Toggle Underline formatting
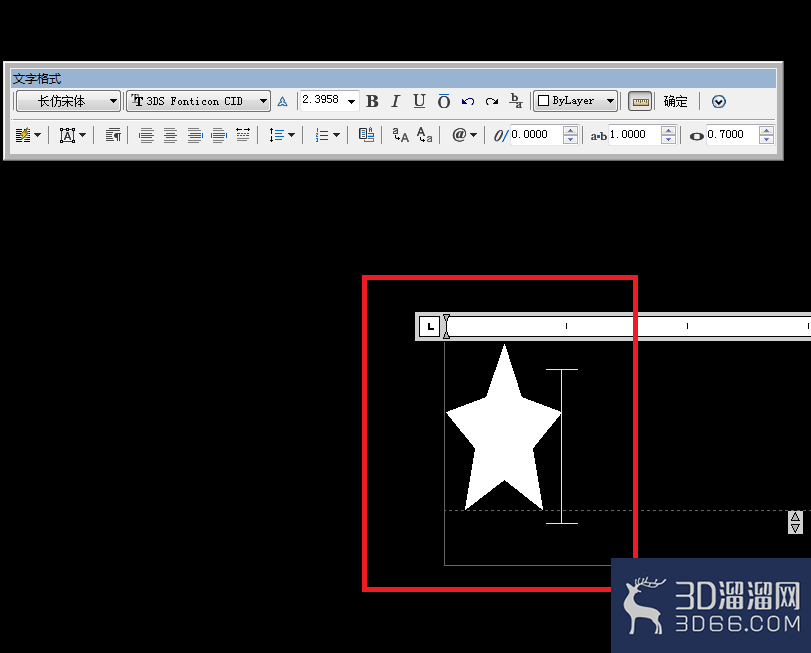 point(419,101)
